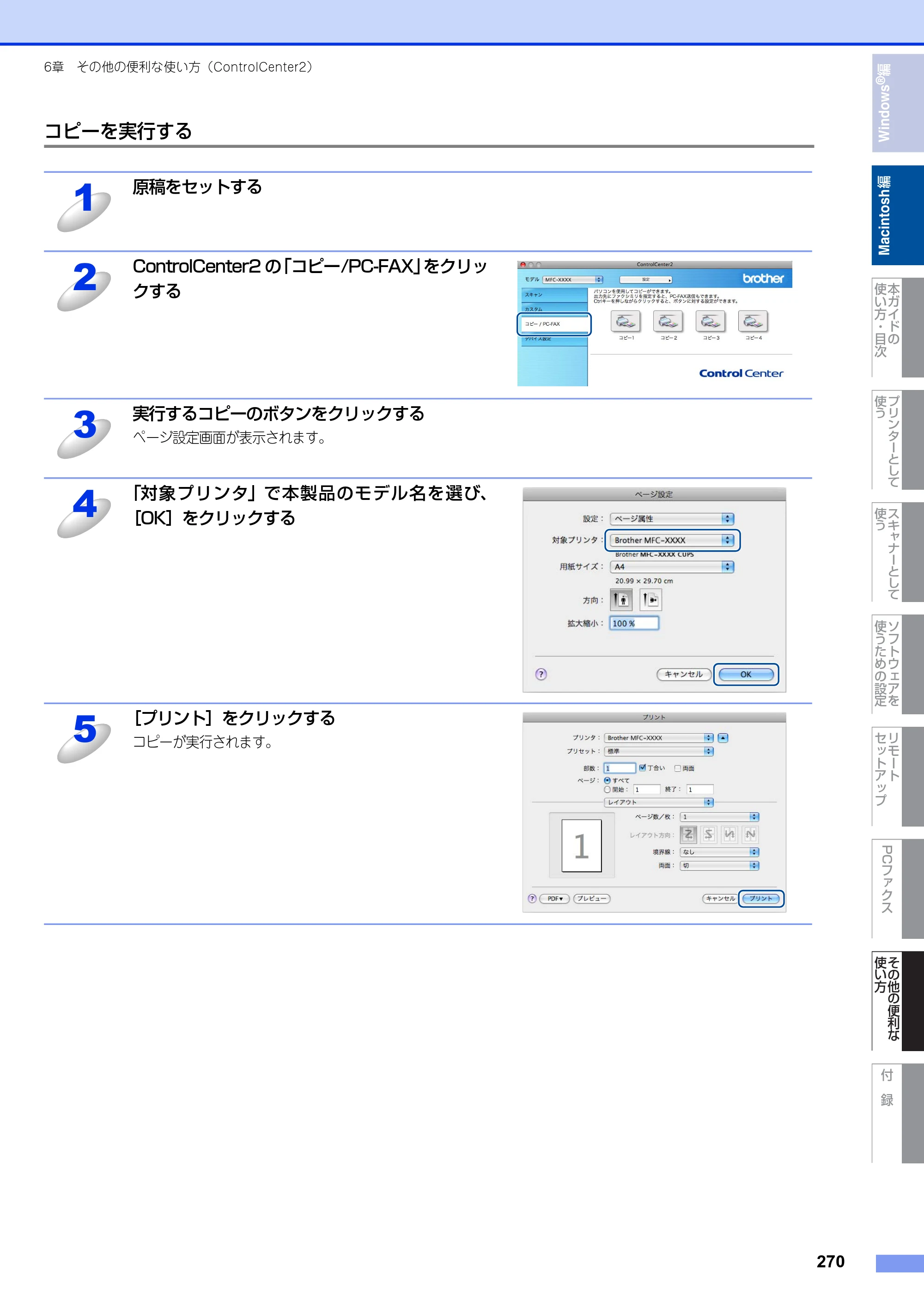Click the 拡大縮小 100 % field
924x1308 pixels.
click(x=634, y=623)
